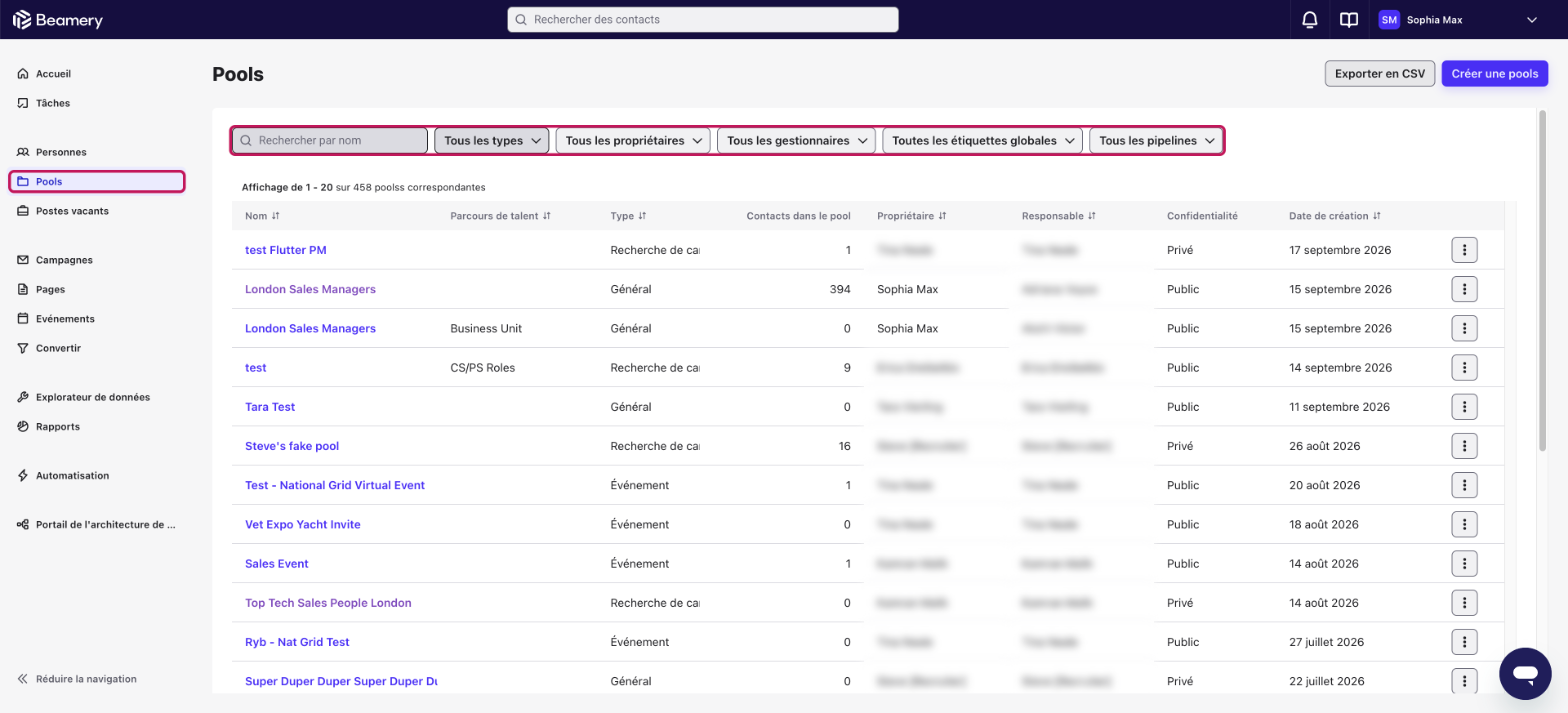This screenshot has height=713, width=1568.
Task: Open Ryb - Nat Grid Test link
Action: click(x=297, y=642)
